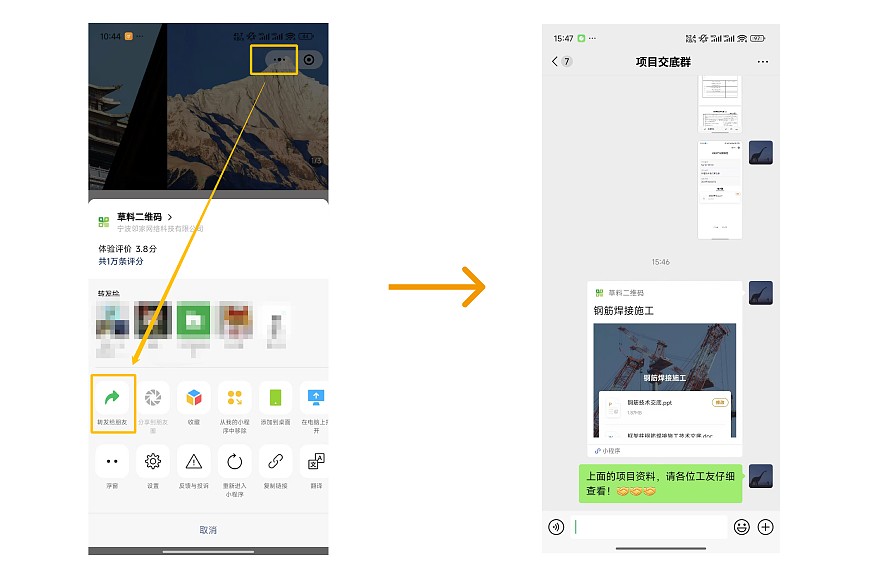877x578 pixels.
Task: Open the three-dot menu on the mini program capsule
Action: [279, 59]
